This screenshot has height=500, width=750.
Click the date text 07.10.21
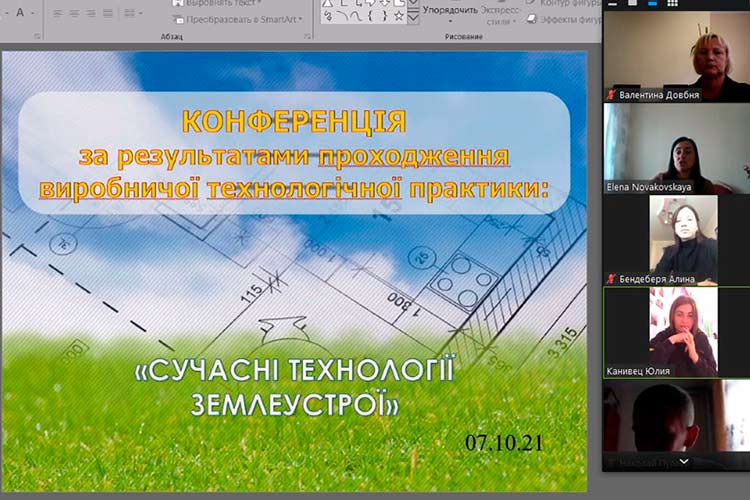(x=504, y=443)
